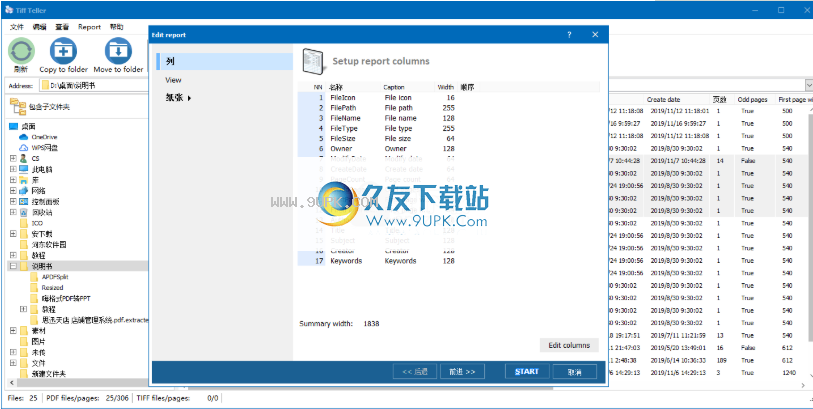The width and height of the screenshot is (813, 409).
Task: Click the << 后退 back button
Action: pos(415,371)
